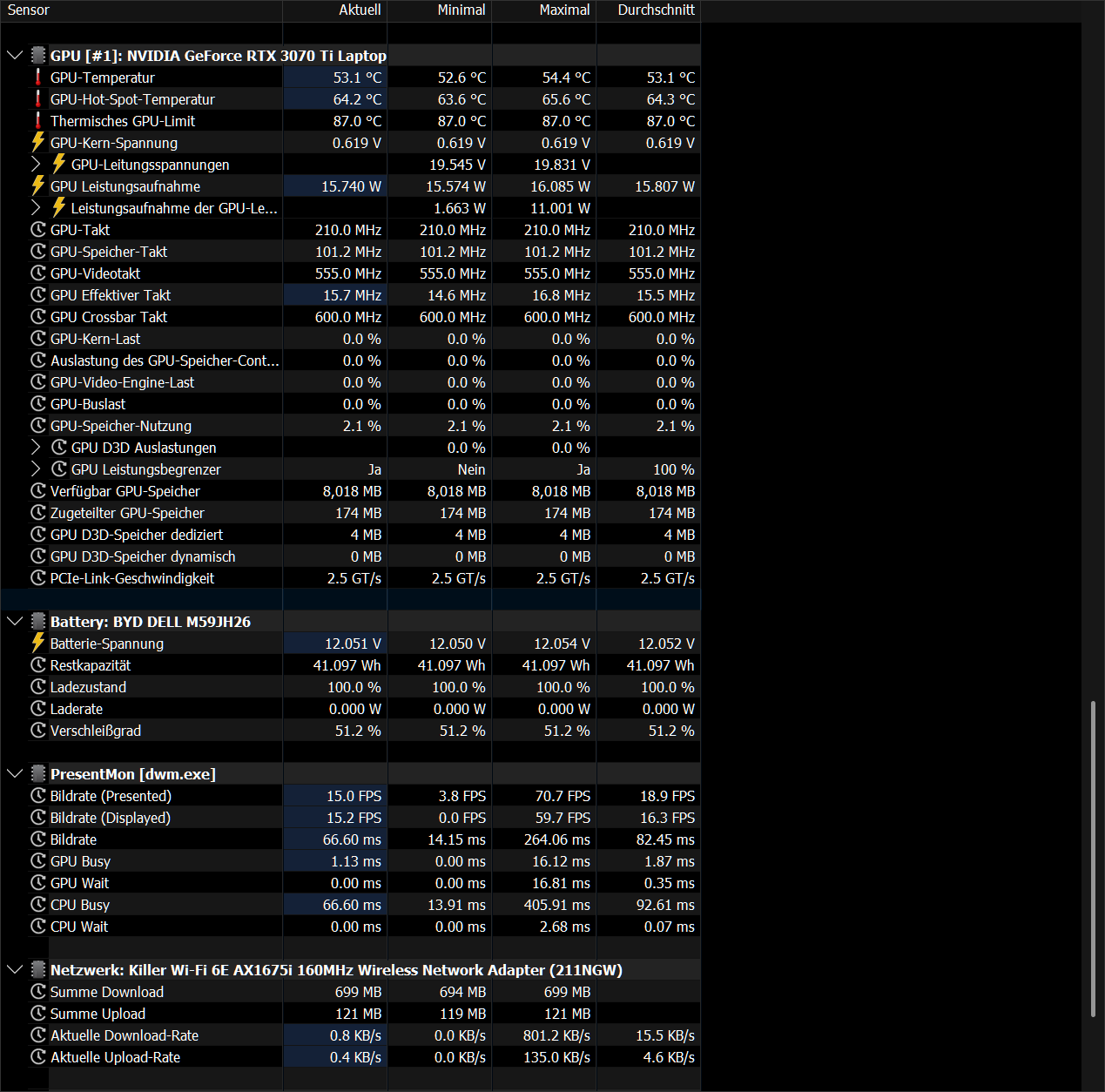Select the GPU-Temperatur sensor row
Viewport: 1105px width, 1092px height.
[x=350, y=78]
